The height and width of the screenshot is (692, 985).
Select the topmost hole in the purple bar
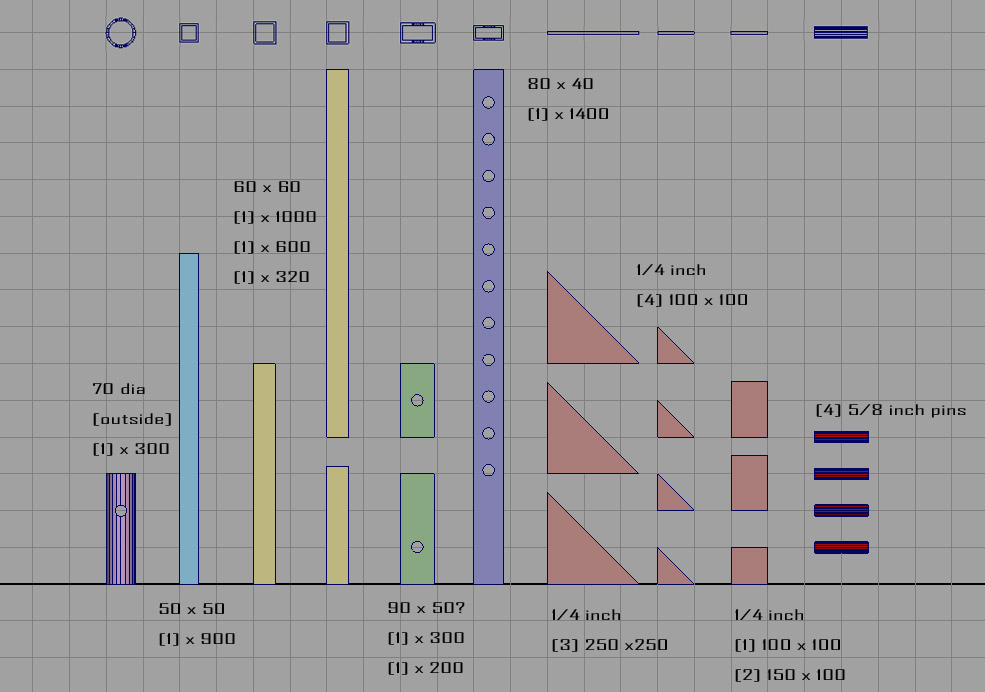[x=488, y=102]
